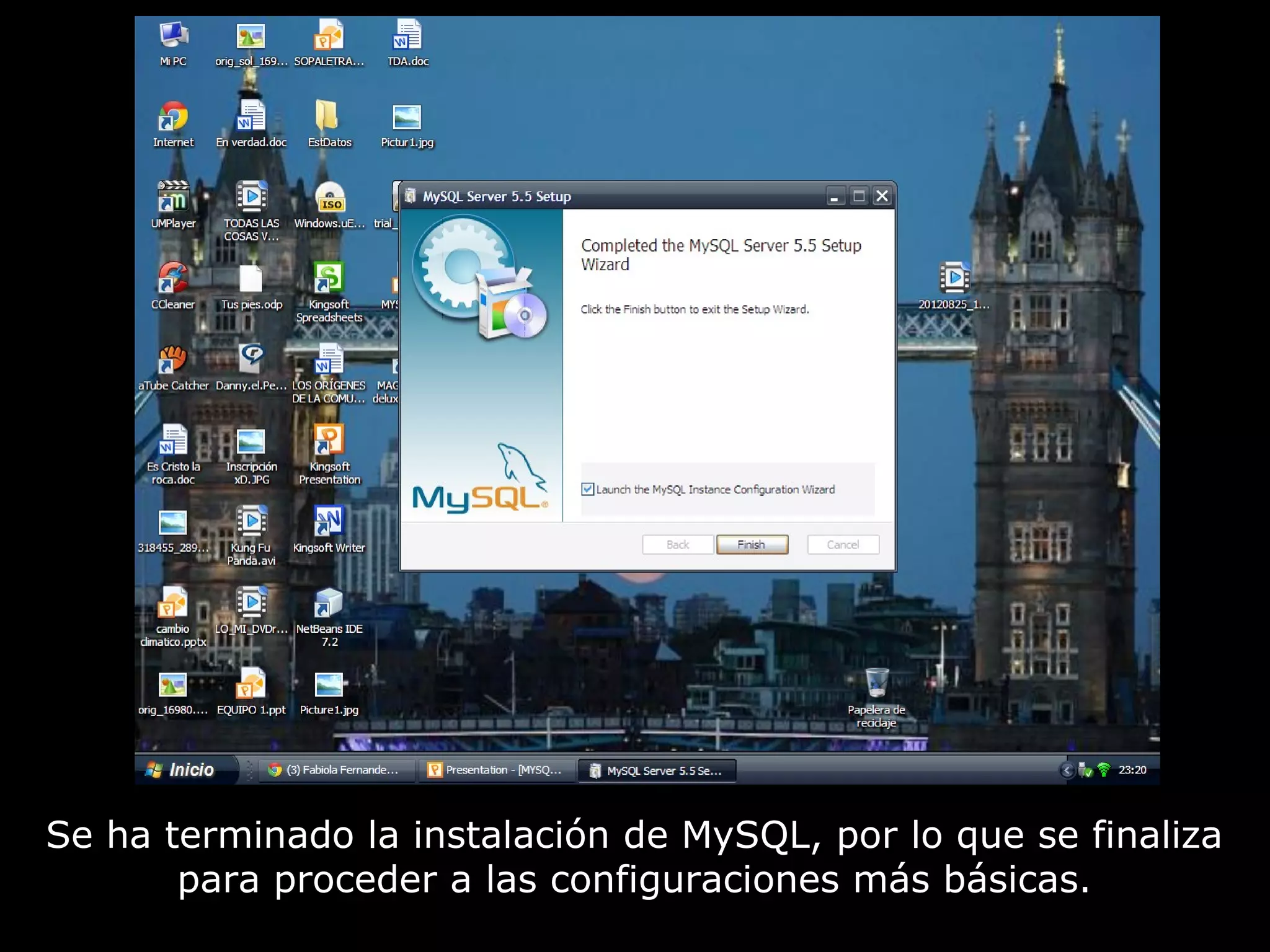Viewport: 1270px width, 952px height.
Task: Launch NetBeans IDE 7.2 shortcut
Action: [329, 602]
